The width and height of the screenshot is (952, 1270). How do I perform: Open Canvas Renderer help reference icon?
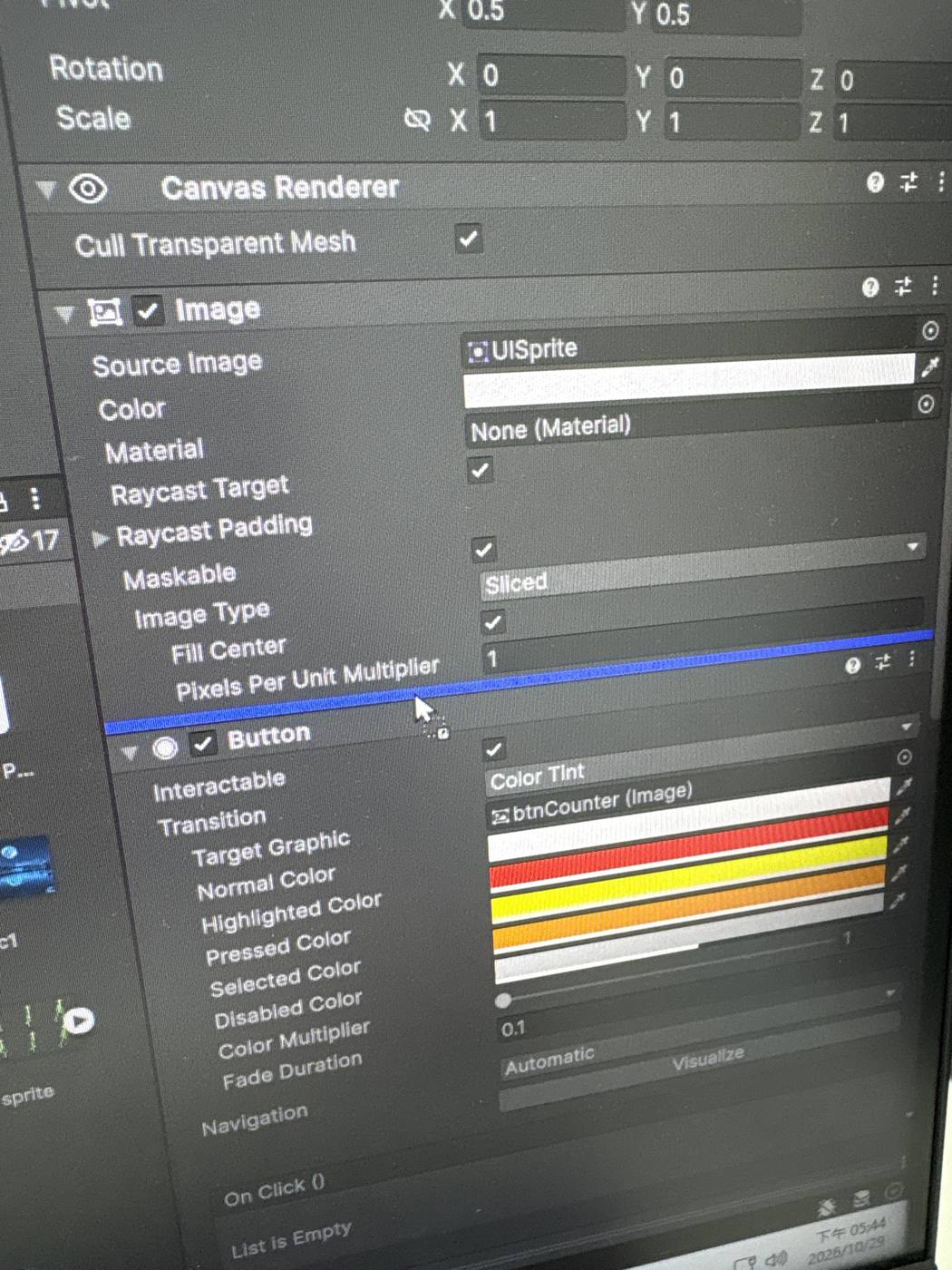click(875, 182)
